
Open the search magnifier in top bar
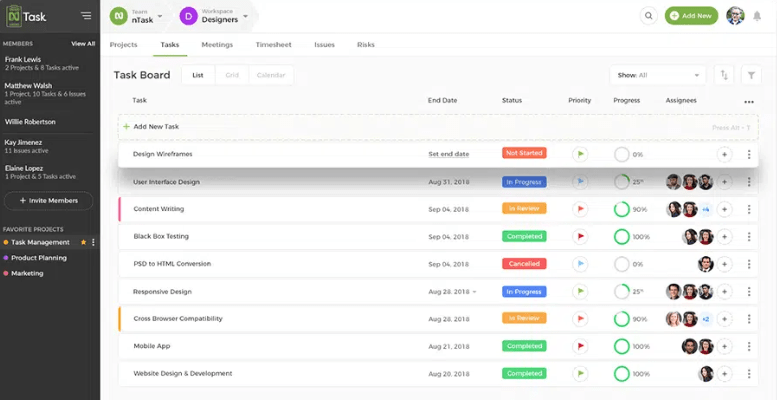point(649,16)
